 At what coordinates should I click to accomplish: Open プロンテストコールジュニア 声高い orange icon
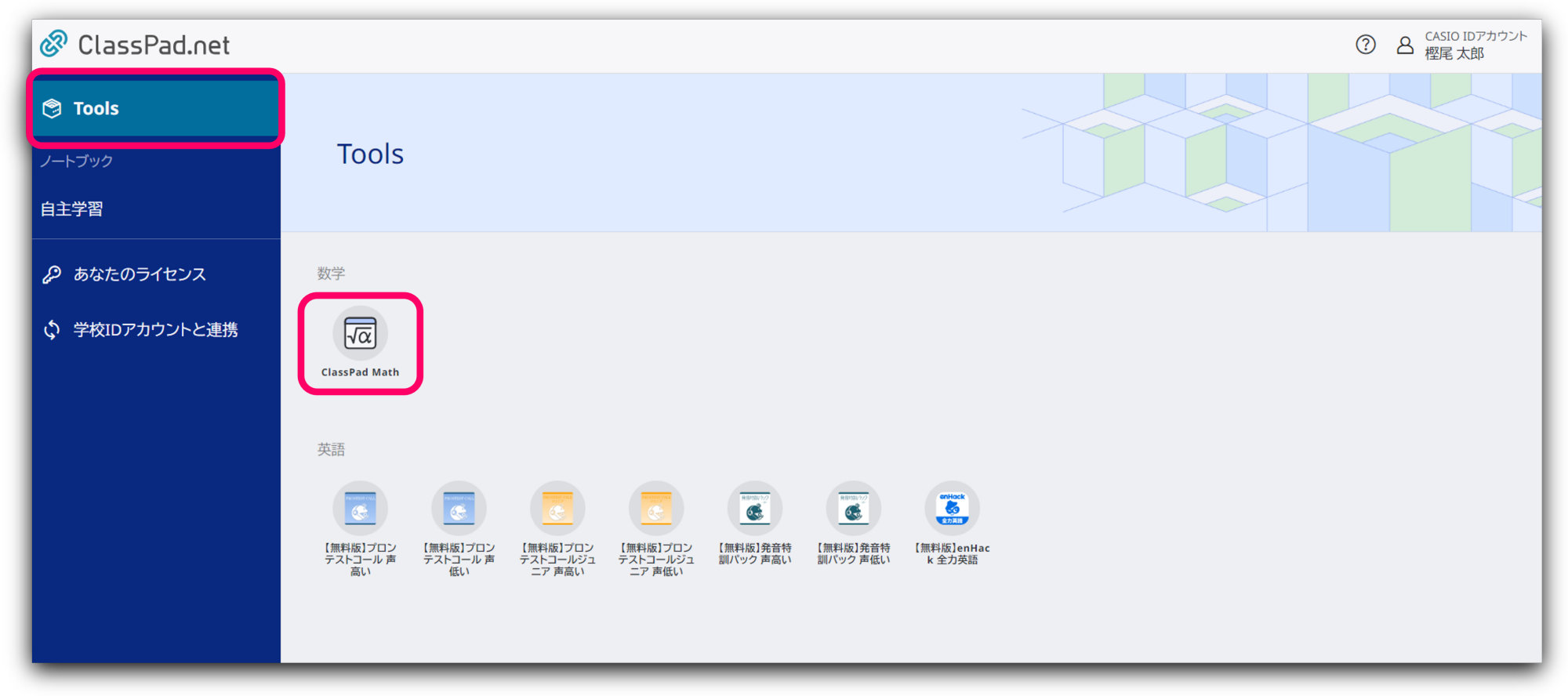(x=557, y=509)
